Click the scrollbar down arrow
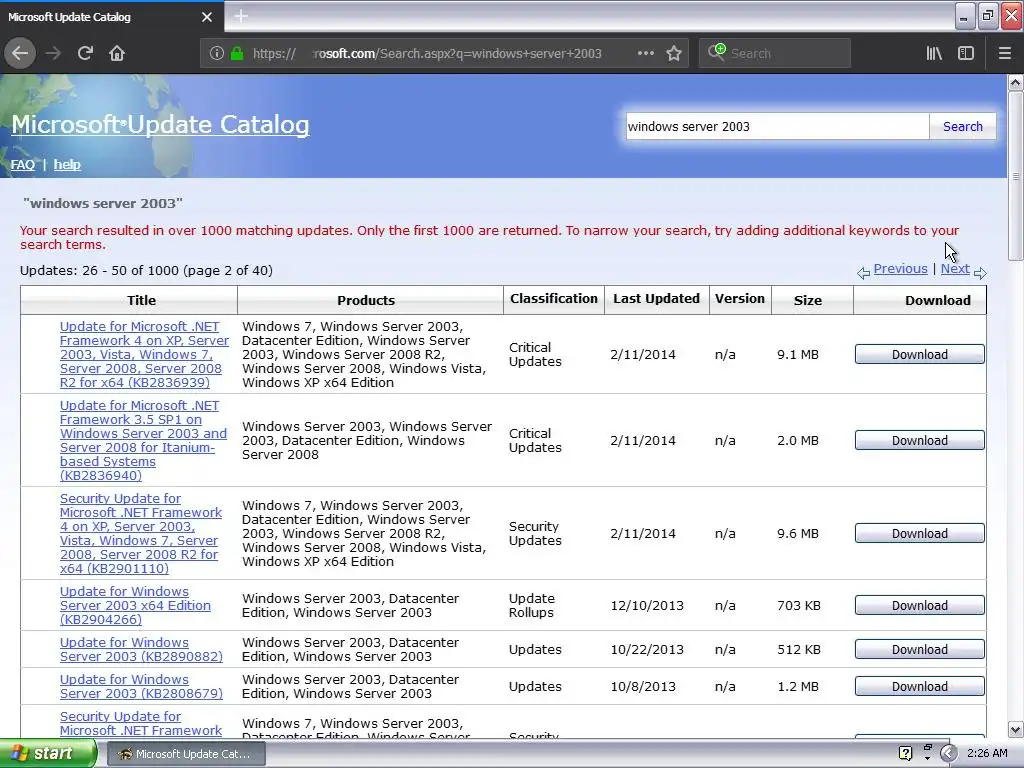Screen dimensions: 1024x768 [x=1015, y=729]
